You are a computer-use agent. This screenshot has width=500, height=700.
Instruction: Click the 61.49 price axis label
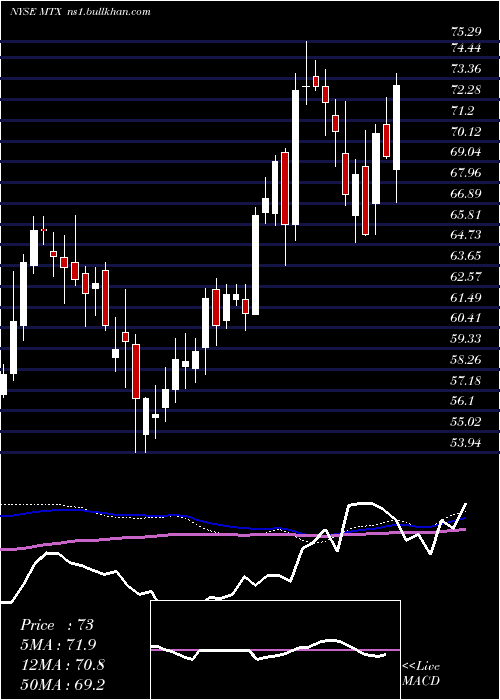(466, 297)
